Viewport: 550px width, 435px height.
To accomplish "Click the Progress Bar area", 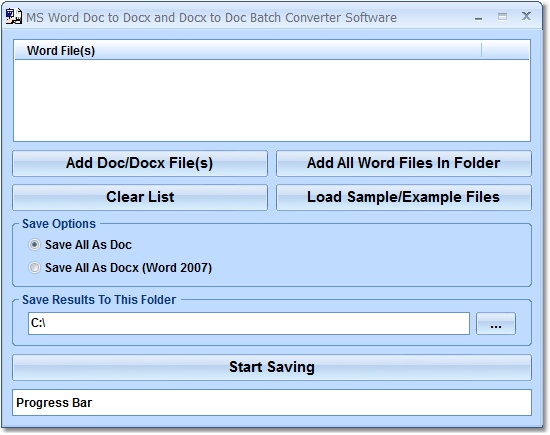I will (272, 402).
